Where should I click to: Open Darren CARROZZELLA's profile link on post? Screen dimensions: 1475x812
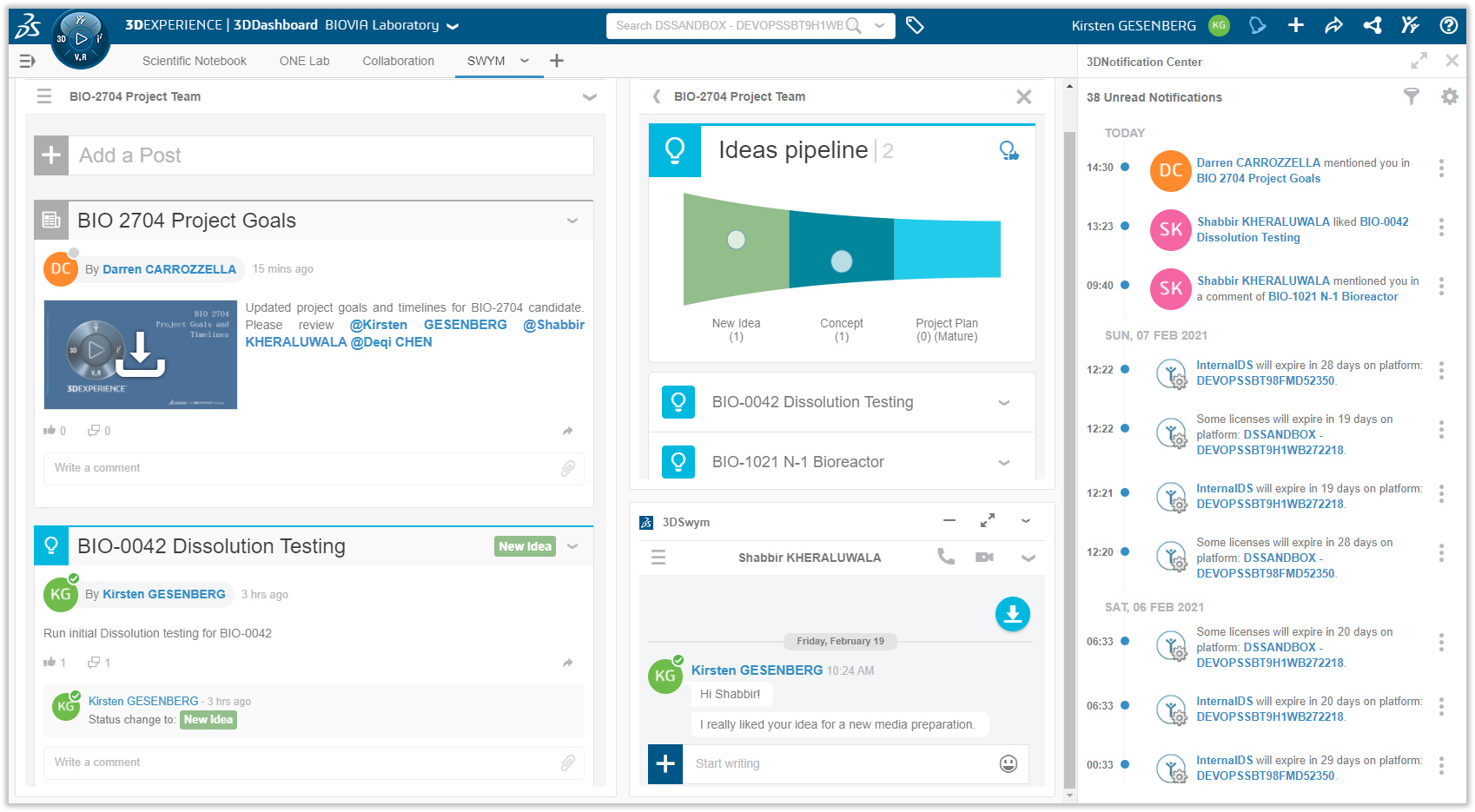169,269
